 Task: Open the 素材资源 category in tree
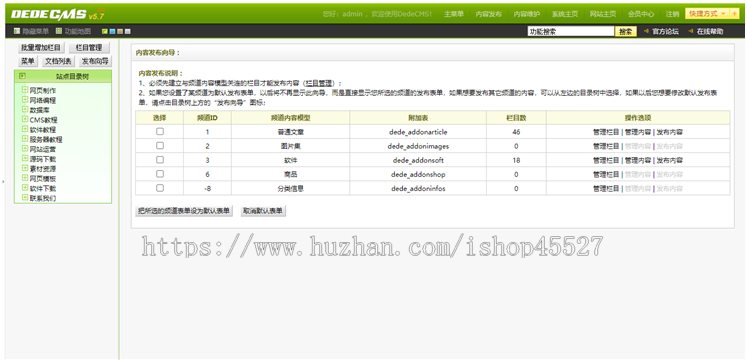click(x=43, y=169)
